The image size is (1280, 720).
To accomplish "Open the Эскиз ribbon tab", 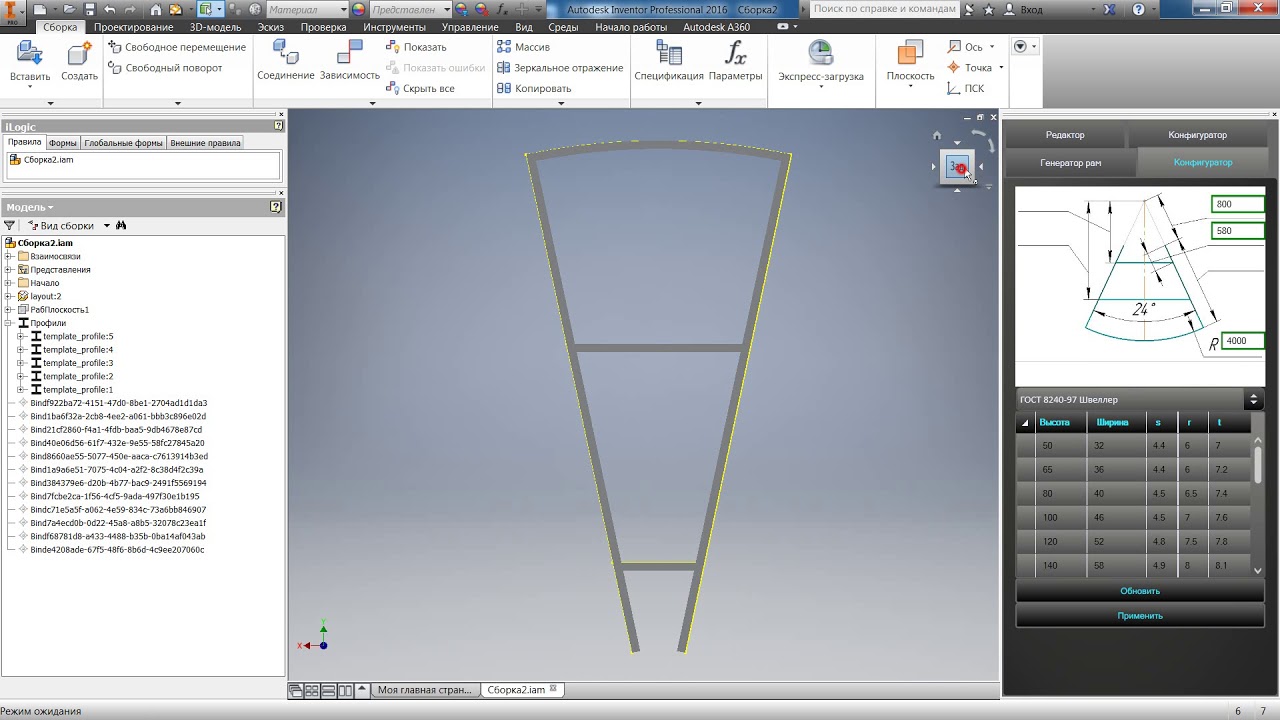I will click(271, 27).
